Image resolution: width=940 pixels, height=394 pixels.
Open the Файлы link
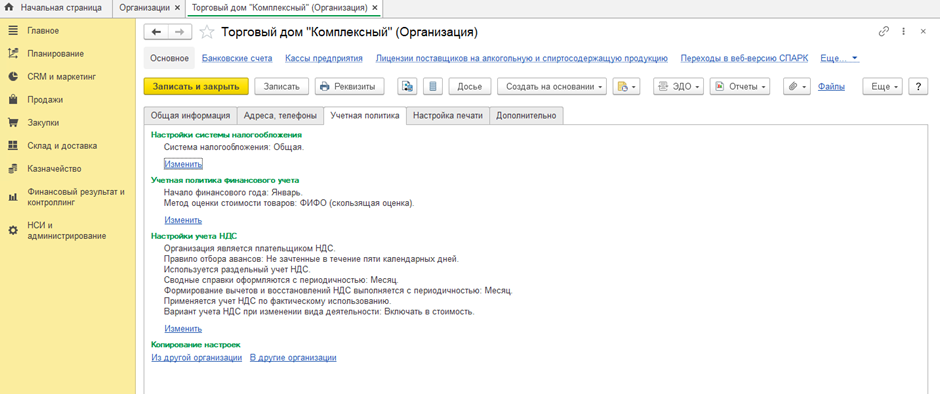tap(831, 86)
